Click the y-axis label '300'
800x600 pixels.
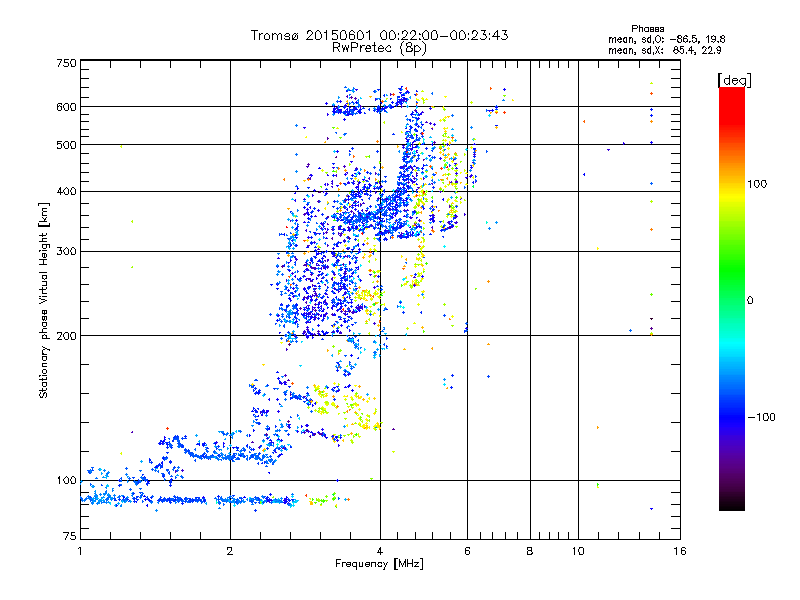66,251
